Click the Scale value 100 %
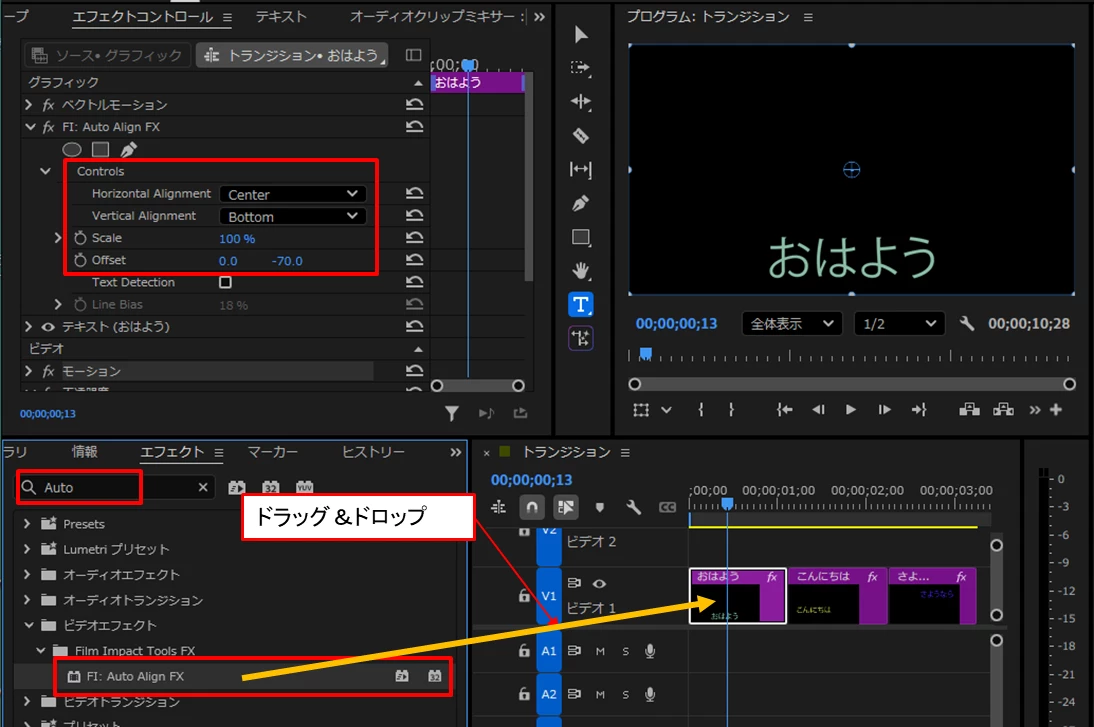This screenshot has height=727, width=1094. [x=237, y=239]
